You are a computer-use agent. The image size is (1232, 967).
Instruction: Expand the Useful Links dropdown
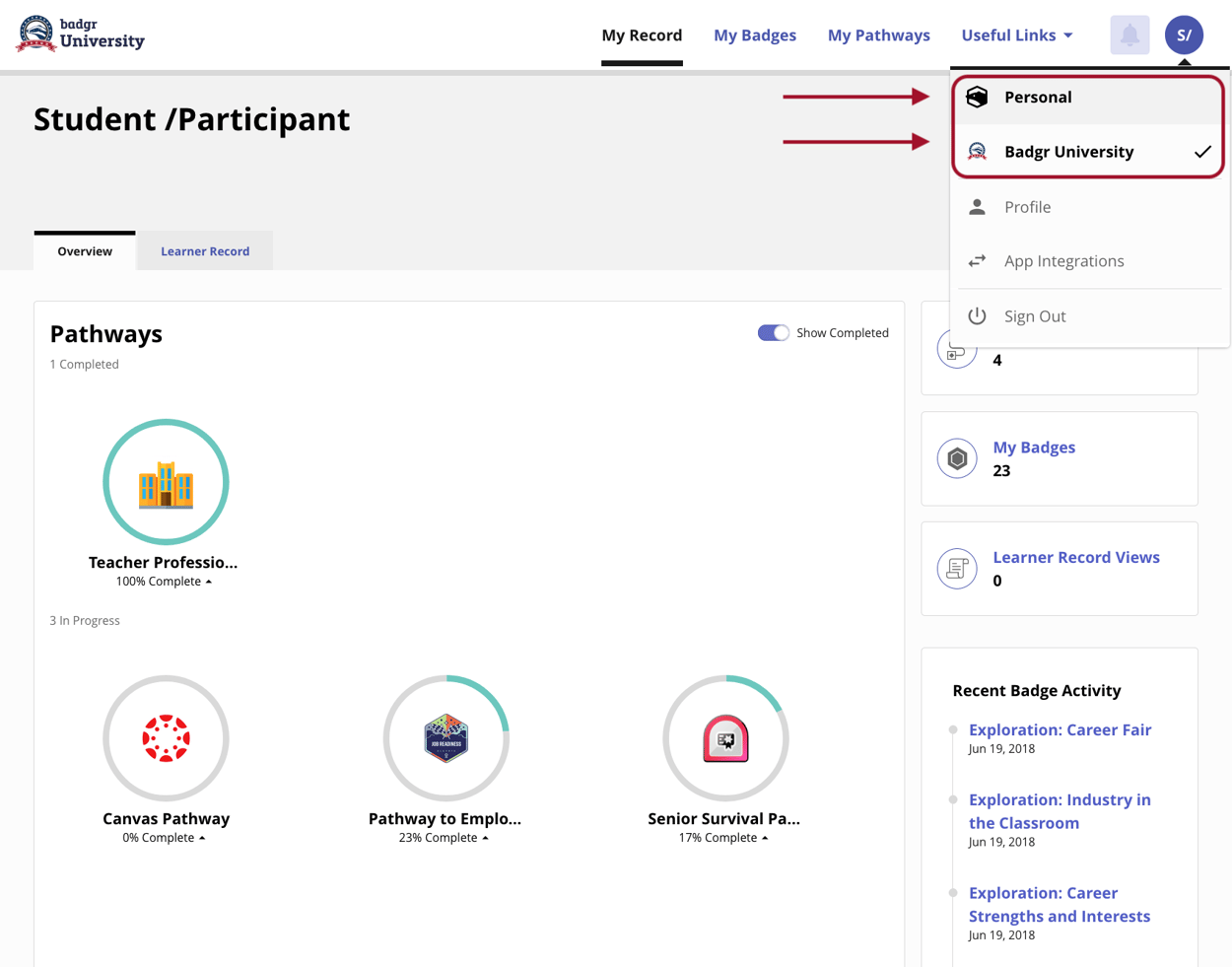coord(1016,35)
